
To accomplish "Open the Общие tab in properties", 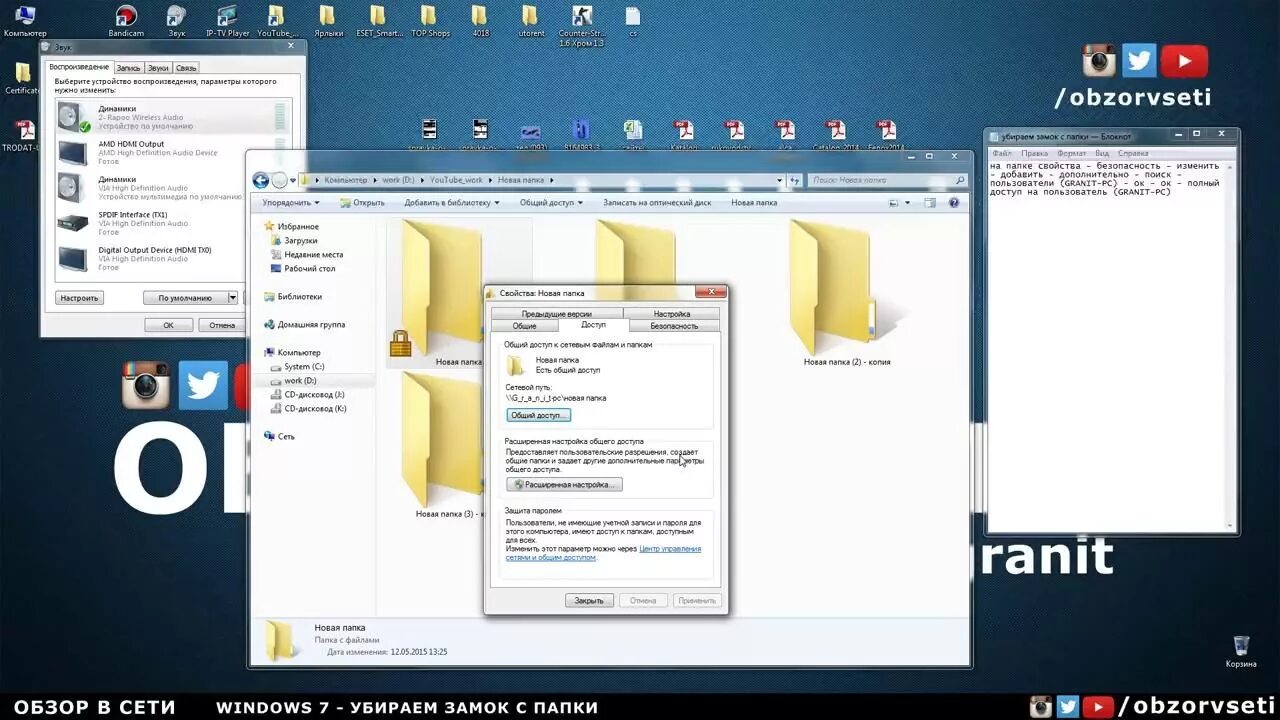I will [x=525, y=326].
